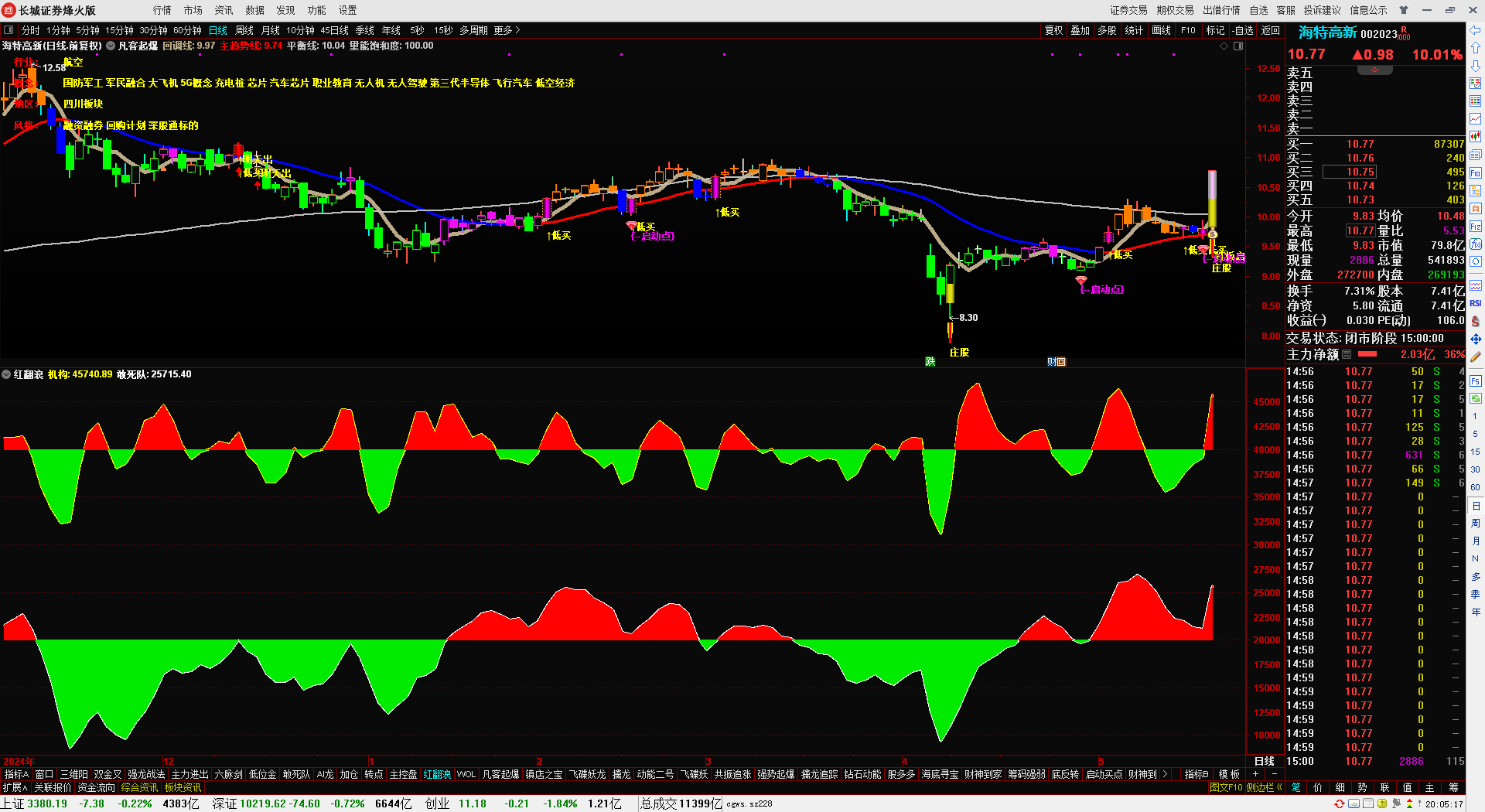Click the 返回 back button
The image size is (1485, 812).
pyautogui.click(x=1271, y=30)
